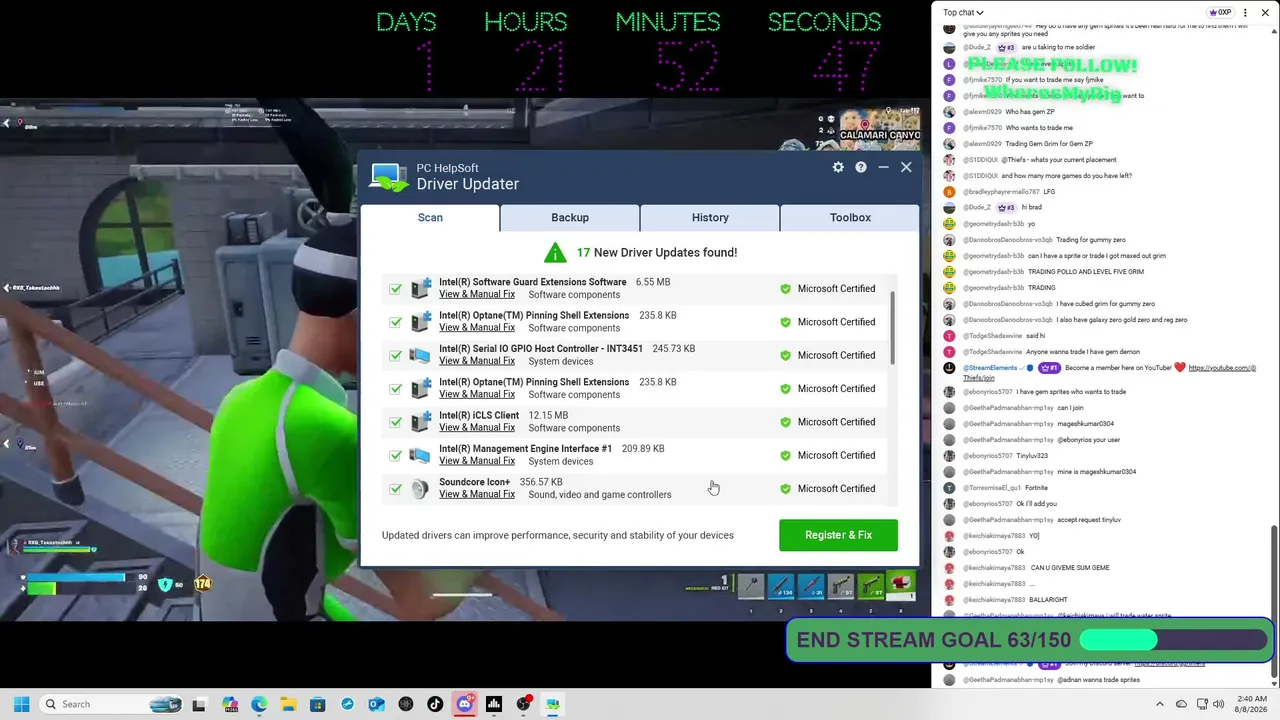Click the '17 New Driver Updates found!' text
Screen dimensions: 1280x720
(657, 252)
